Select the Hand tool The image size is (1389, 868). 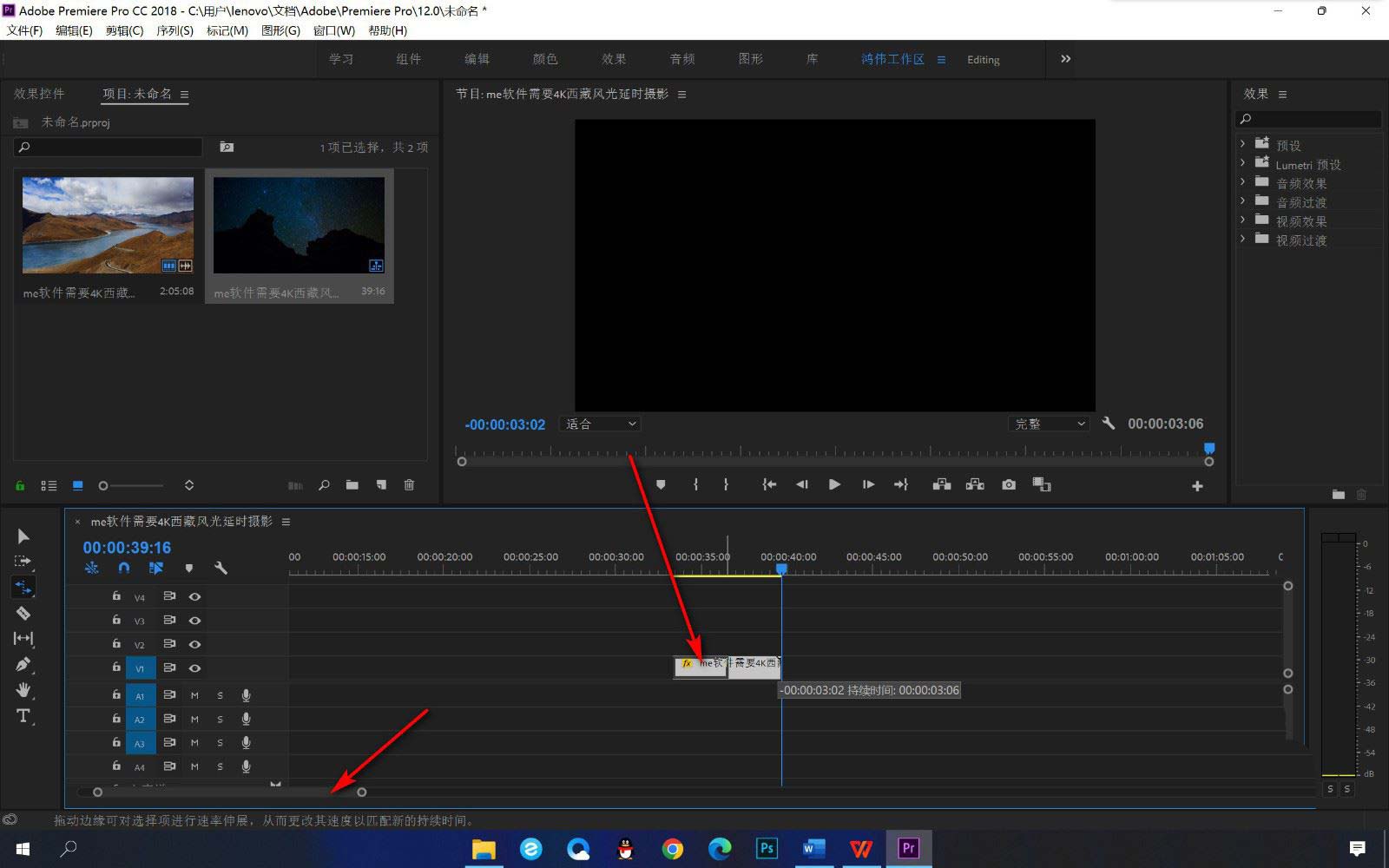[23, 690]
